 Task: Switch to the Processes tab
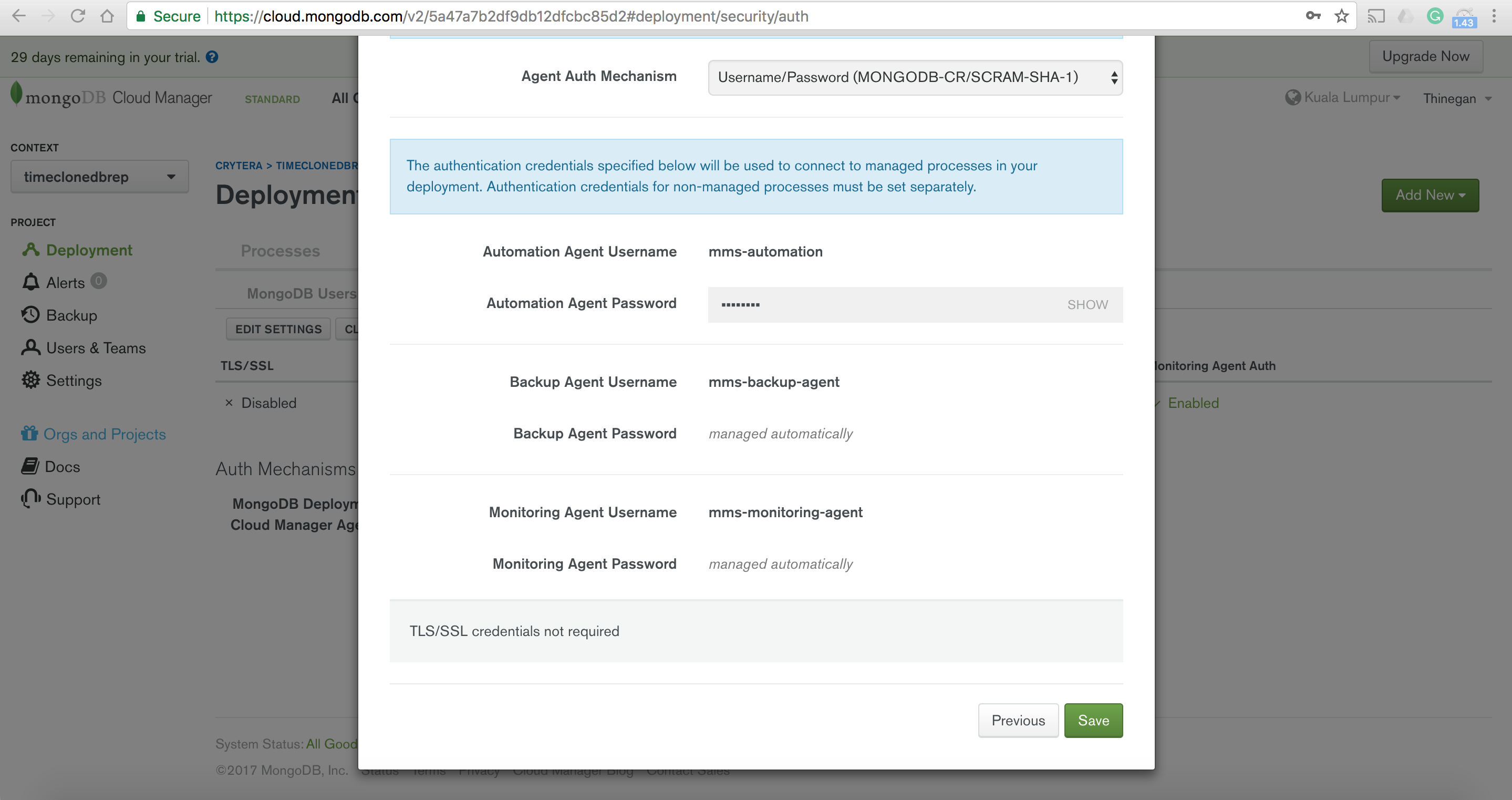coord(281,251)
